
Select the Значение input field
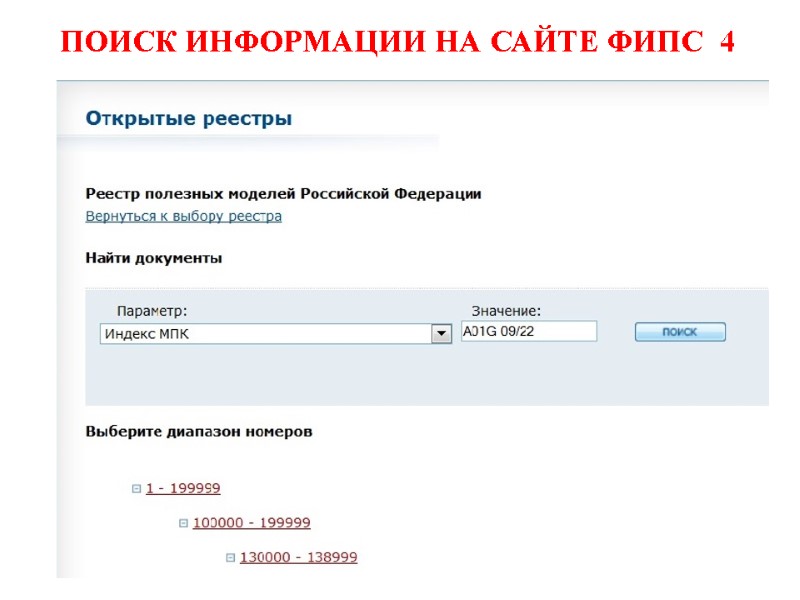(527, 330)
